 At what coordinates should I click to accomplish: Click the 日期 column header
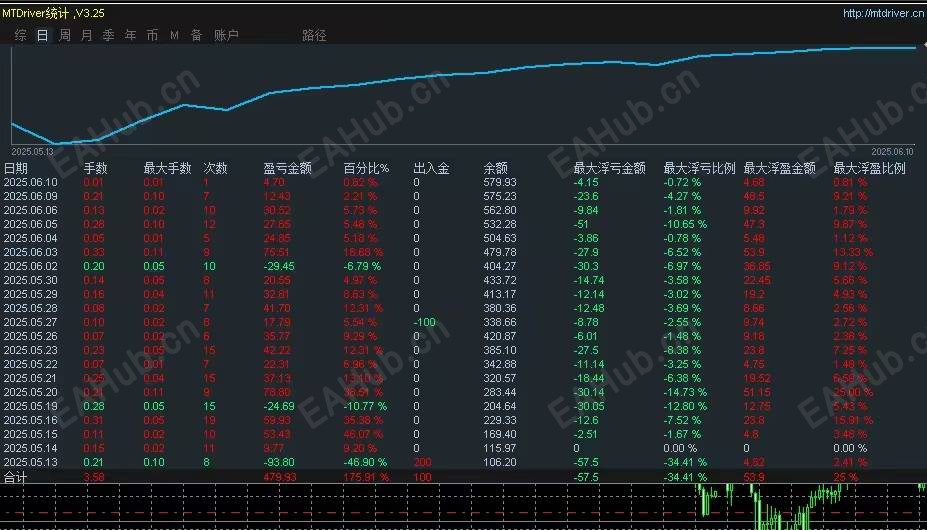click(15, 169)
